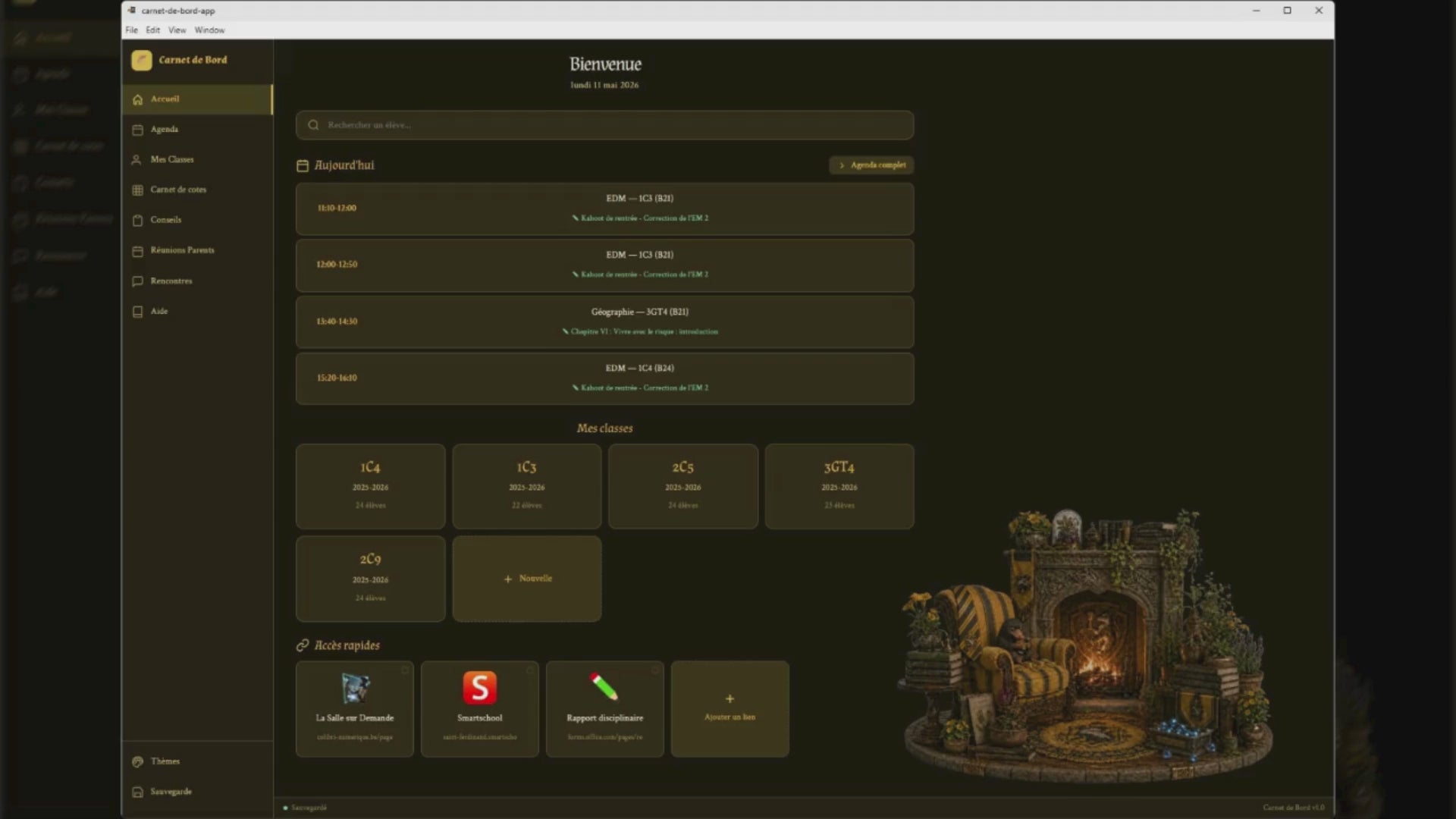Click the plus icon for Ajouter un lien
1456x819 pixels.
(730, 698)
